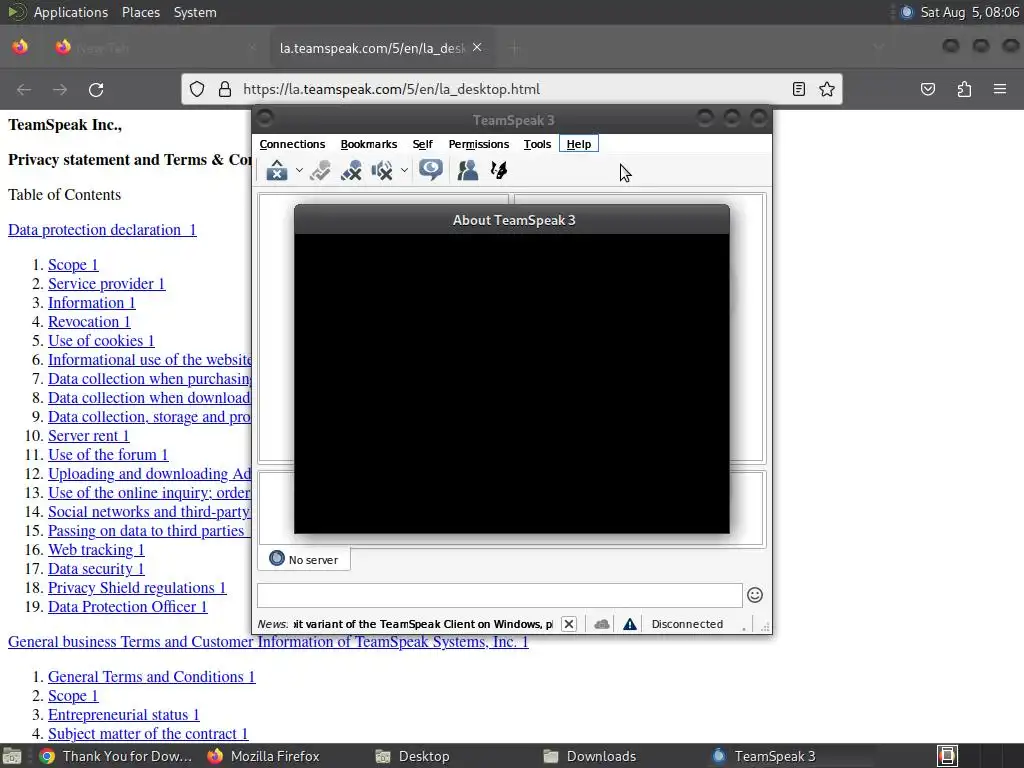Open the Subject matter of the contract 1 link

(x=148, y=734)
